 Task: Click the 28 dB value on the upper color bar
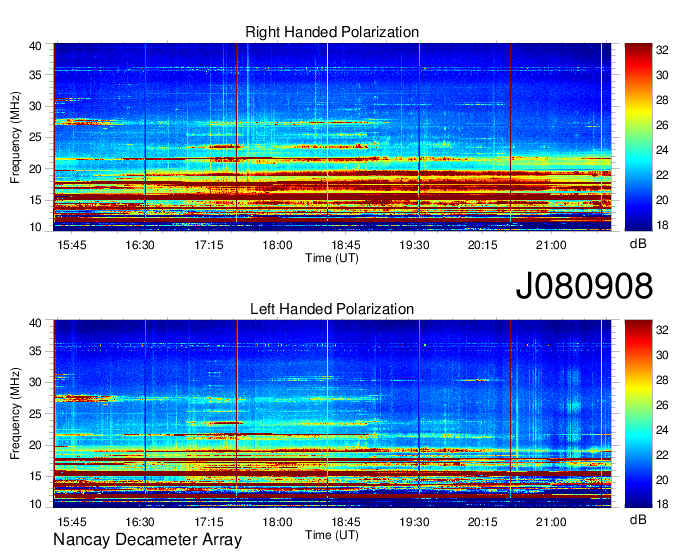(662, 100)
